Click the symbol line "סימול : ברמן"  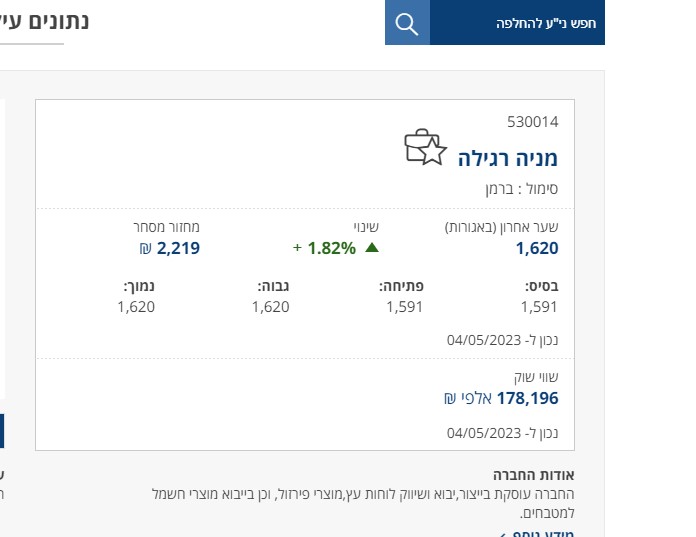pos(525,187)
